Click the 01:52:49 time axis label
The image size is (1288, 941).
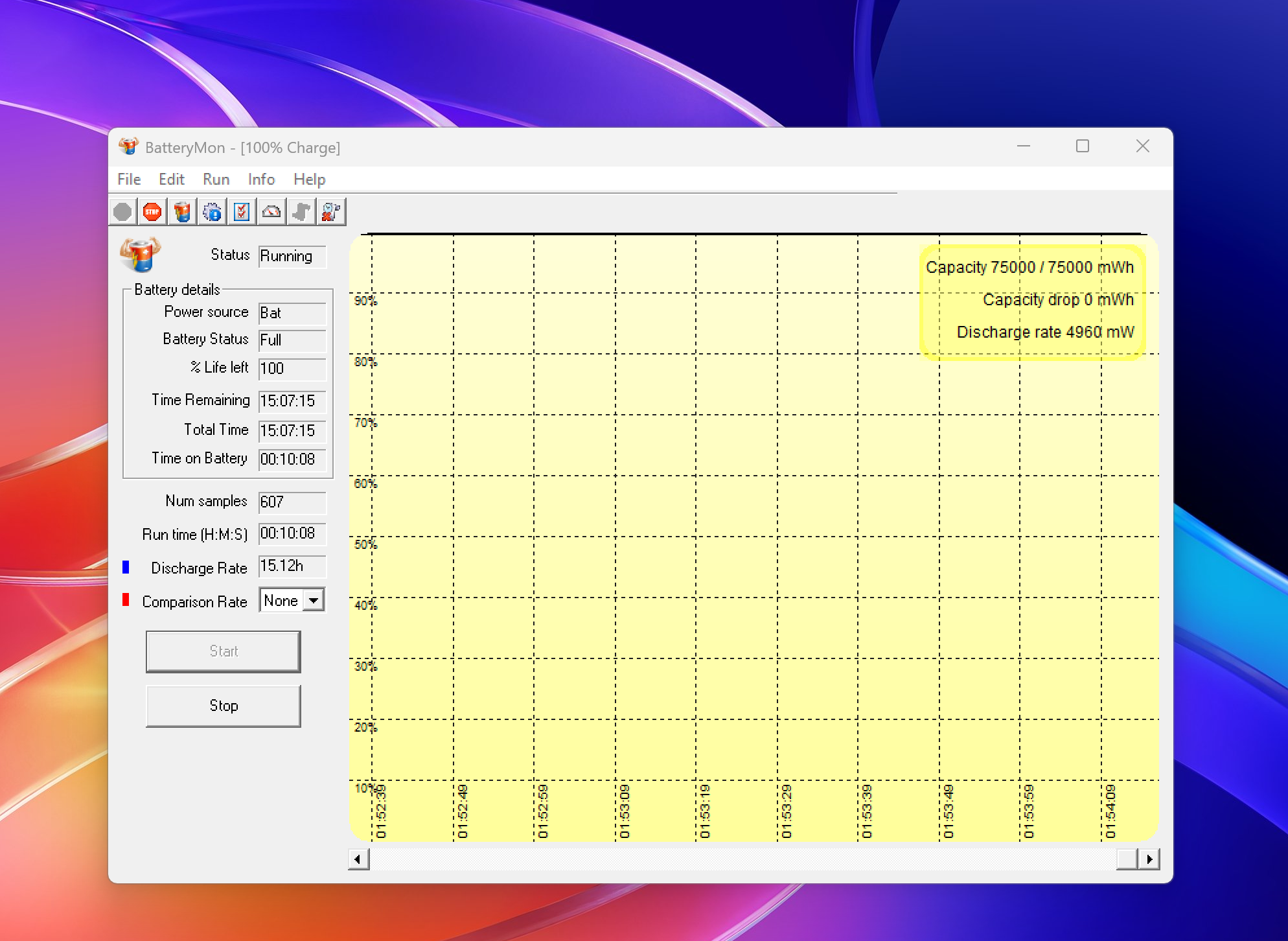click(x=463, y=811)
